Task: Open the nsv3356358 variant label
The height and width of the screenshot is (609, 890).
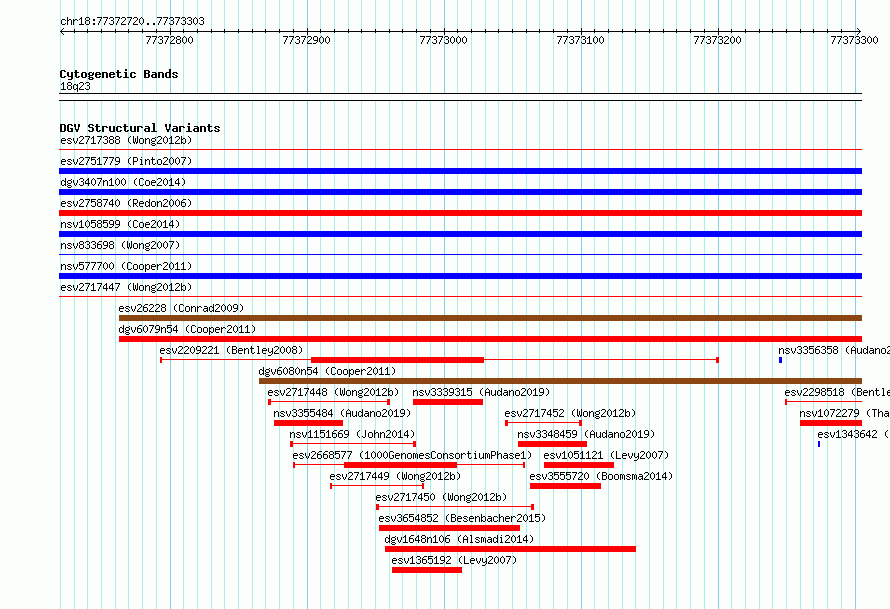Action: (x=834, y=350)
